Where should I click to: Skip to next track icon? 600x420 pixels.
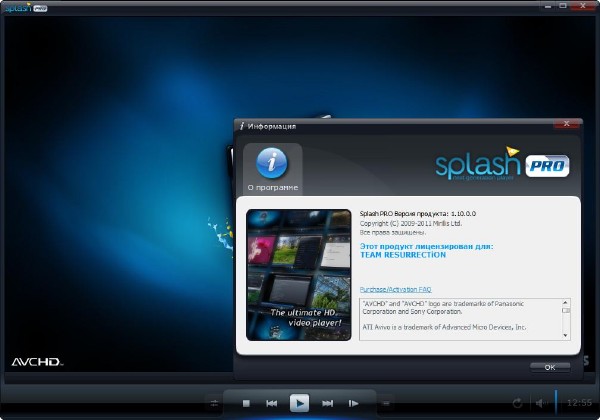click(x=327, y=403)
